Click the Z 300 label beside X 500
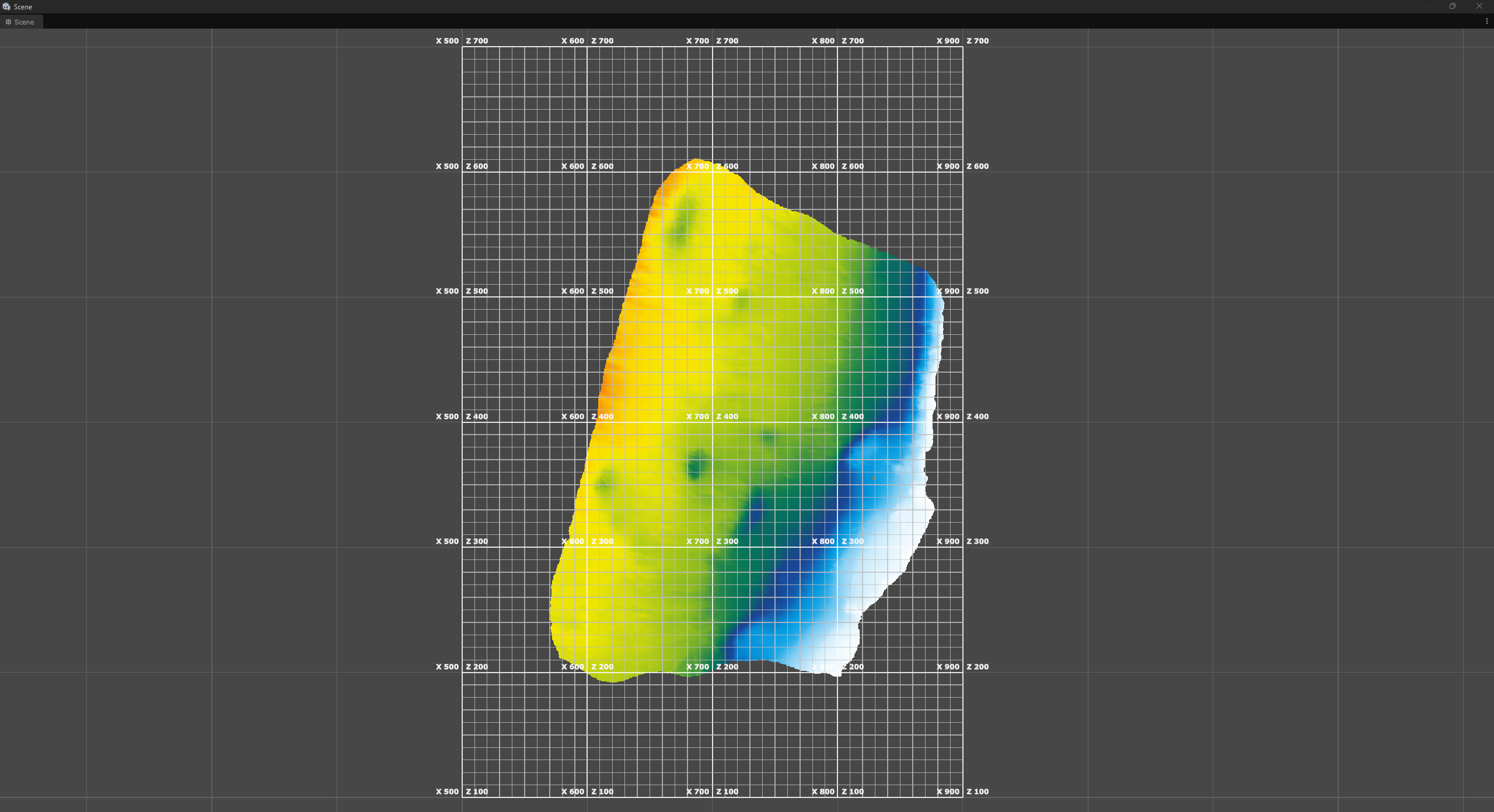 [x=477, y=541]
